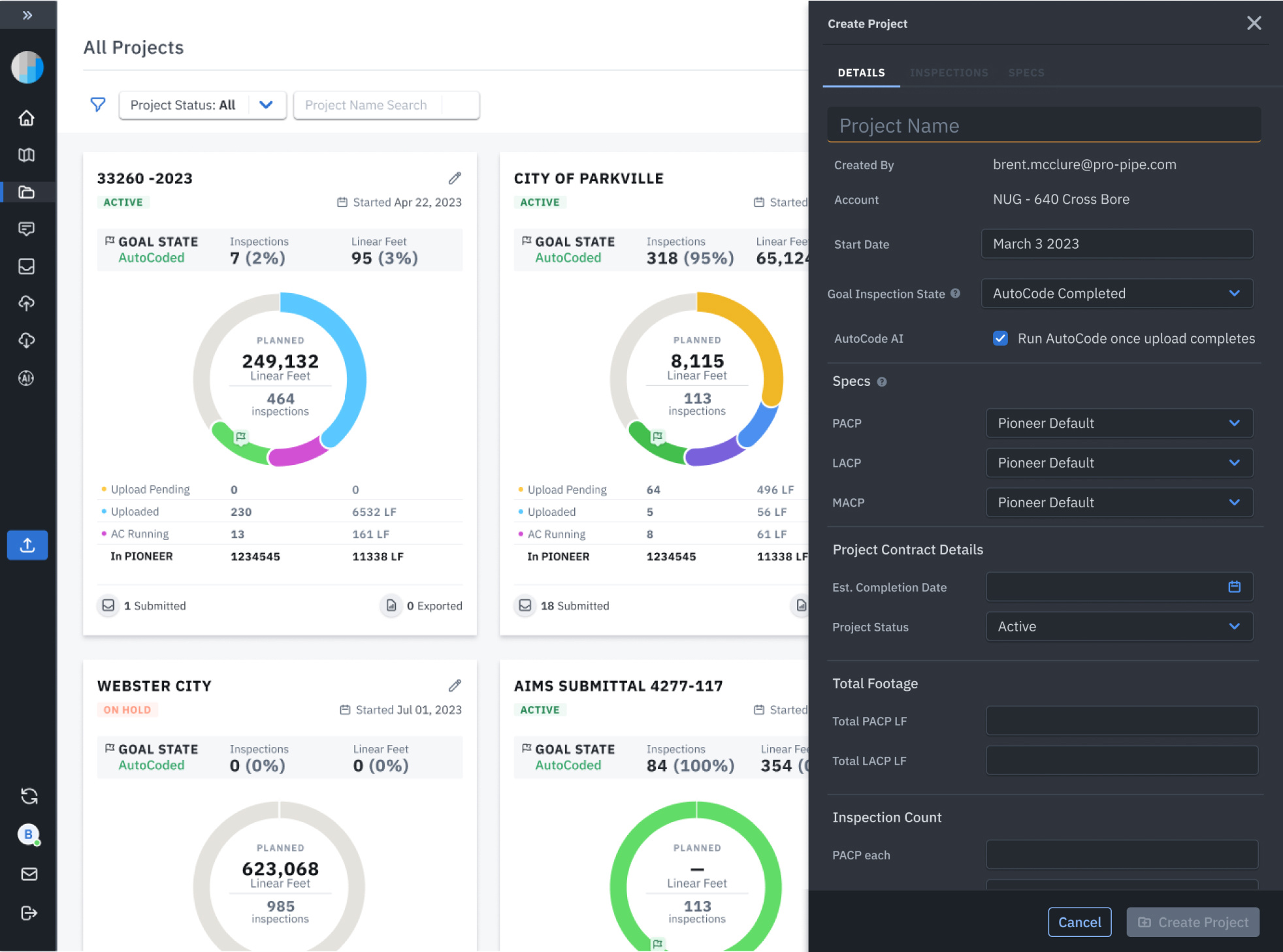The image size is (1283, 952).
Task: Open the cloud download icon in sidebar
Action: point(26,340)
